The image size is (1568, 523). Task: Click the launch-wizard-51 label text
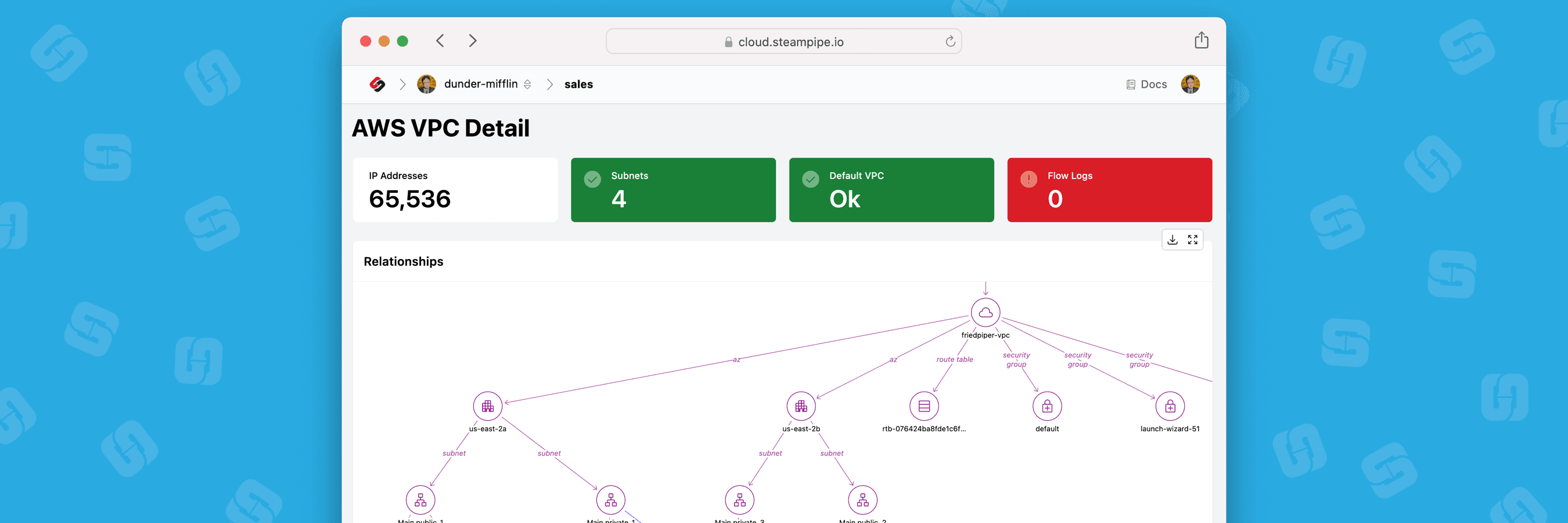[1170, 429]
